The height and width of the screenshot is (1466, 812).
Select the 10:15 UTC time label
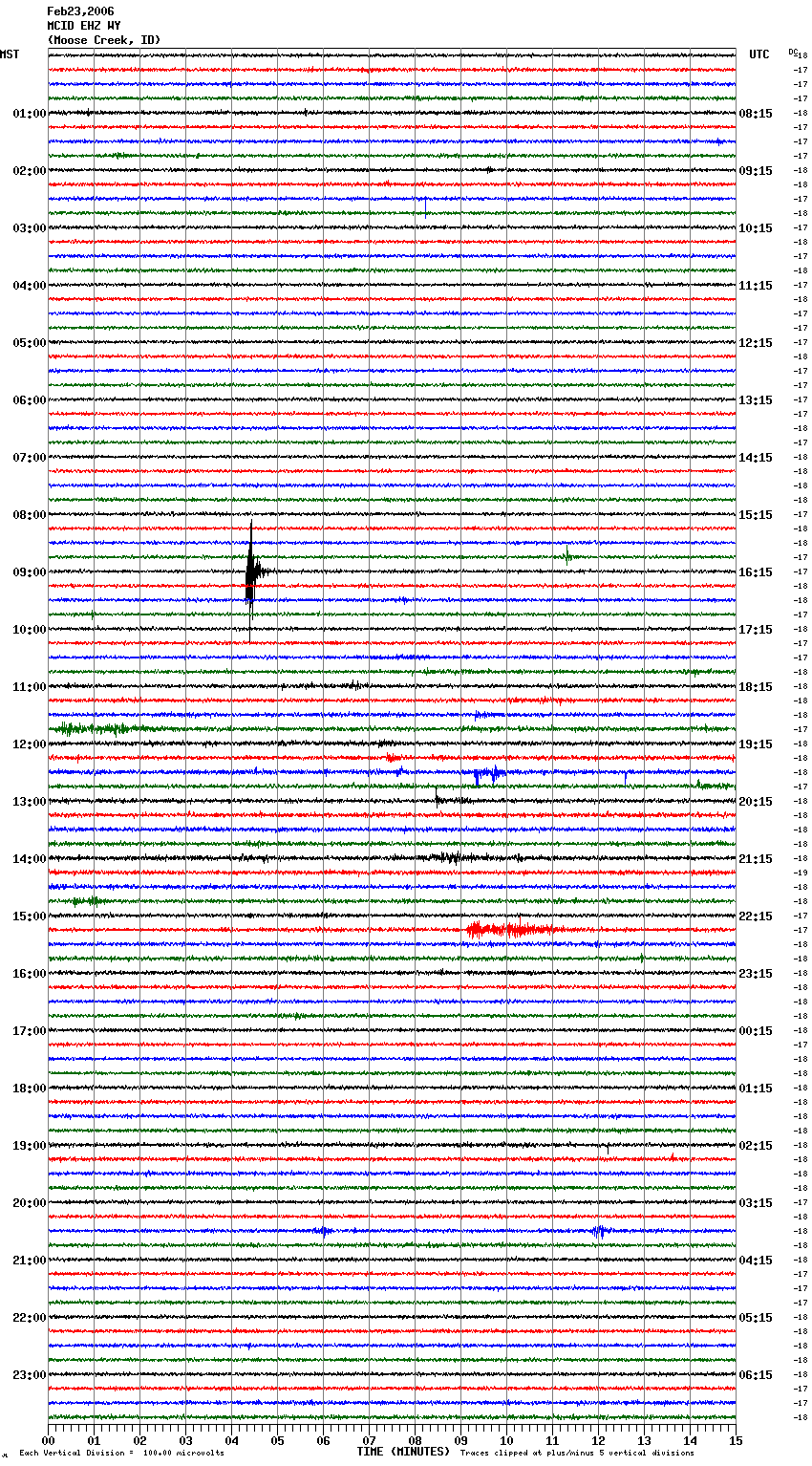pyautogui.click(x=756, y=228)
